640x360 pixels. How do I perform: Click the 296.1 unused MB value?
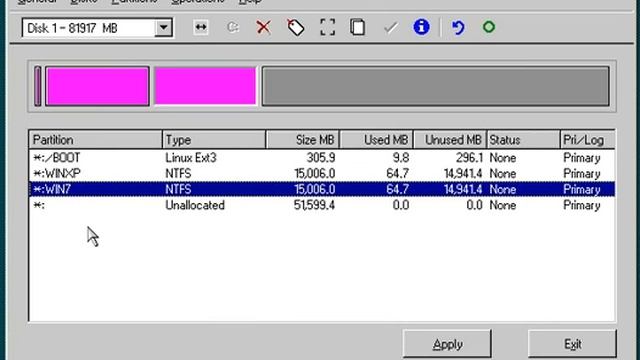click(x=469, y=158)
